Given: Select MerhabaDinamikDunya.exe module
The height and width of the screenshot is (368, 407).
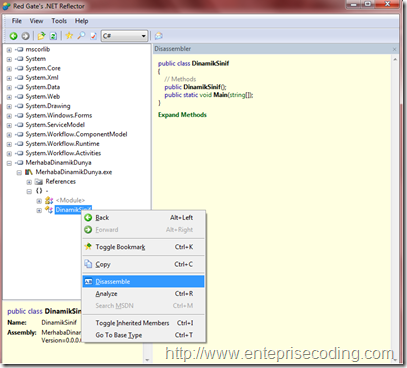Looking at the screenshot, I should coord(74,172).
